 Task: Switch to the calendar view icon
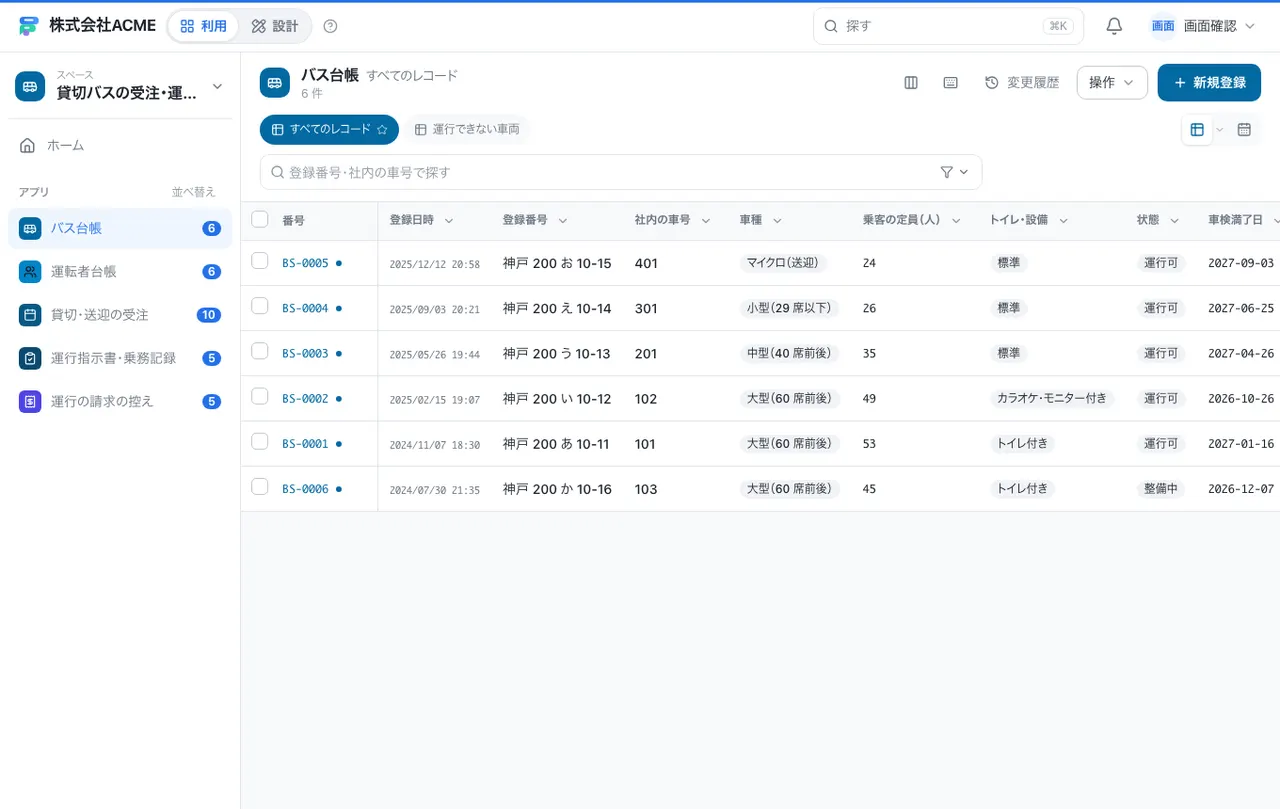[1244, 130]
